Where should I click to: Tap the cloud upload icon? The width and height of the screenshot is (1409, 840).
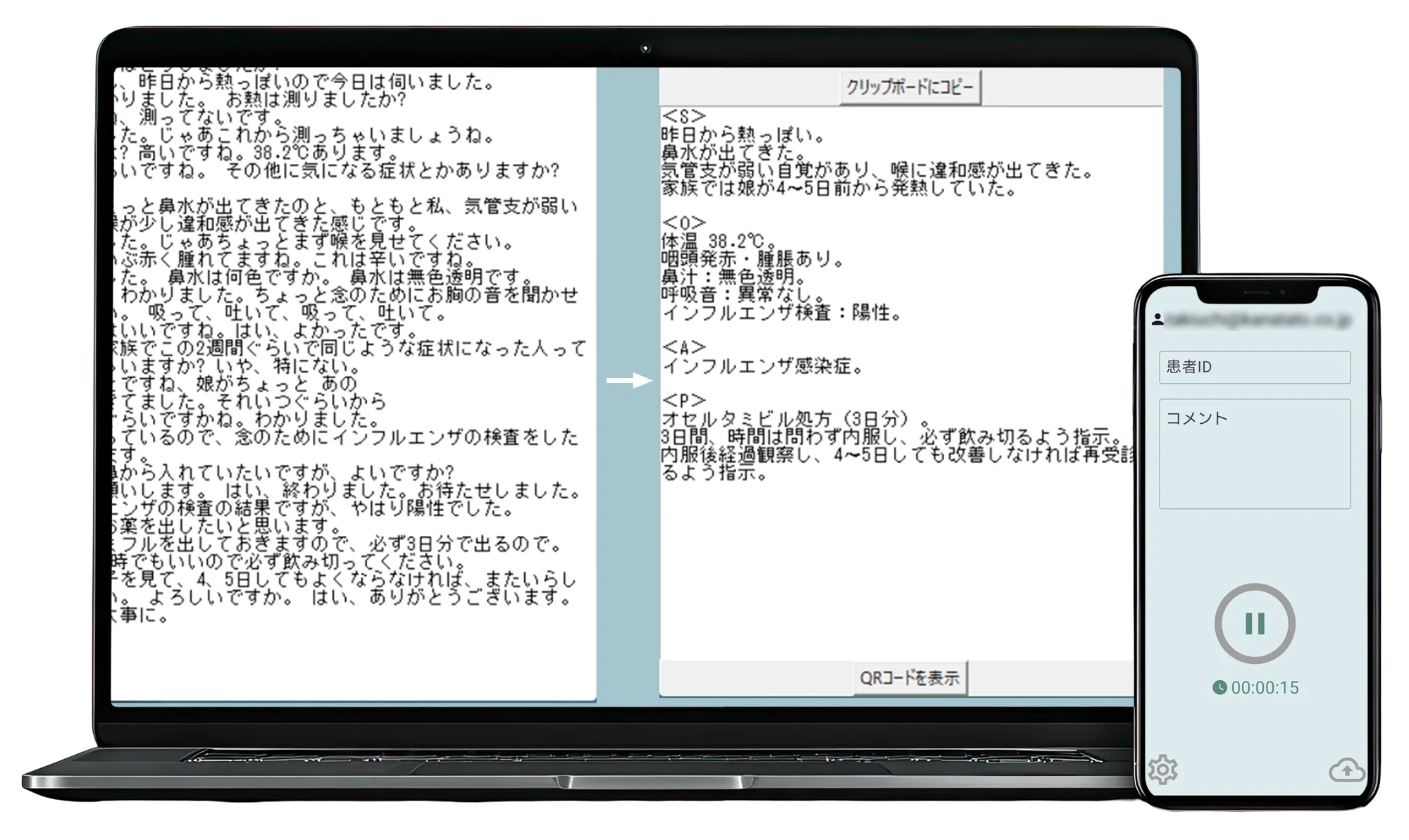1346,770
